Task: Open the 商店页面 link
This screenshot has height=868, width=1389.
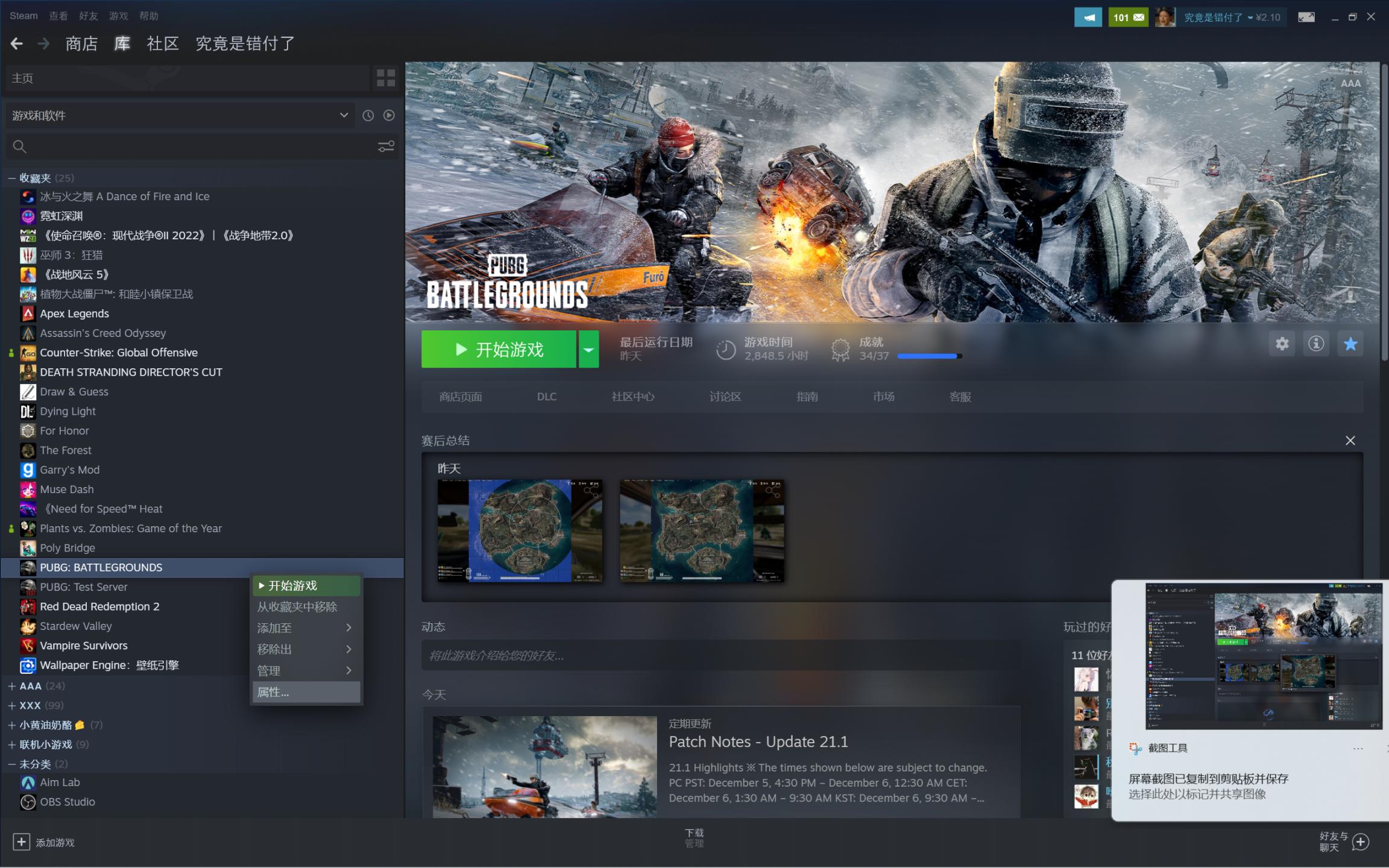Action: tap(461, 397)
